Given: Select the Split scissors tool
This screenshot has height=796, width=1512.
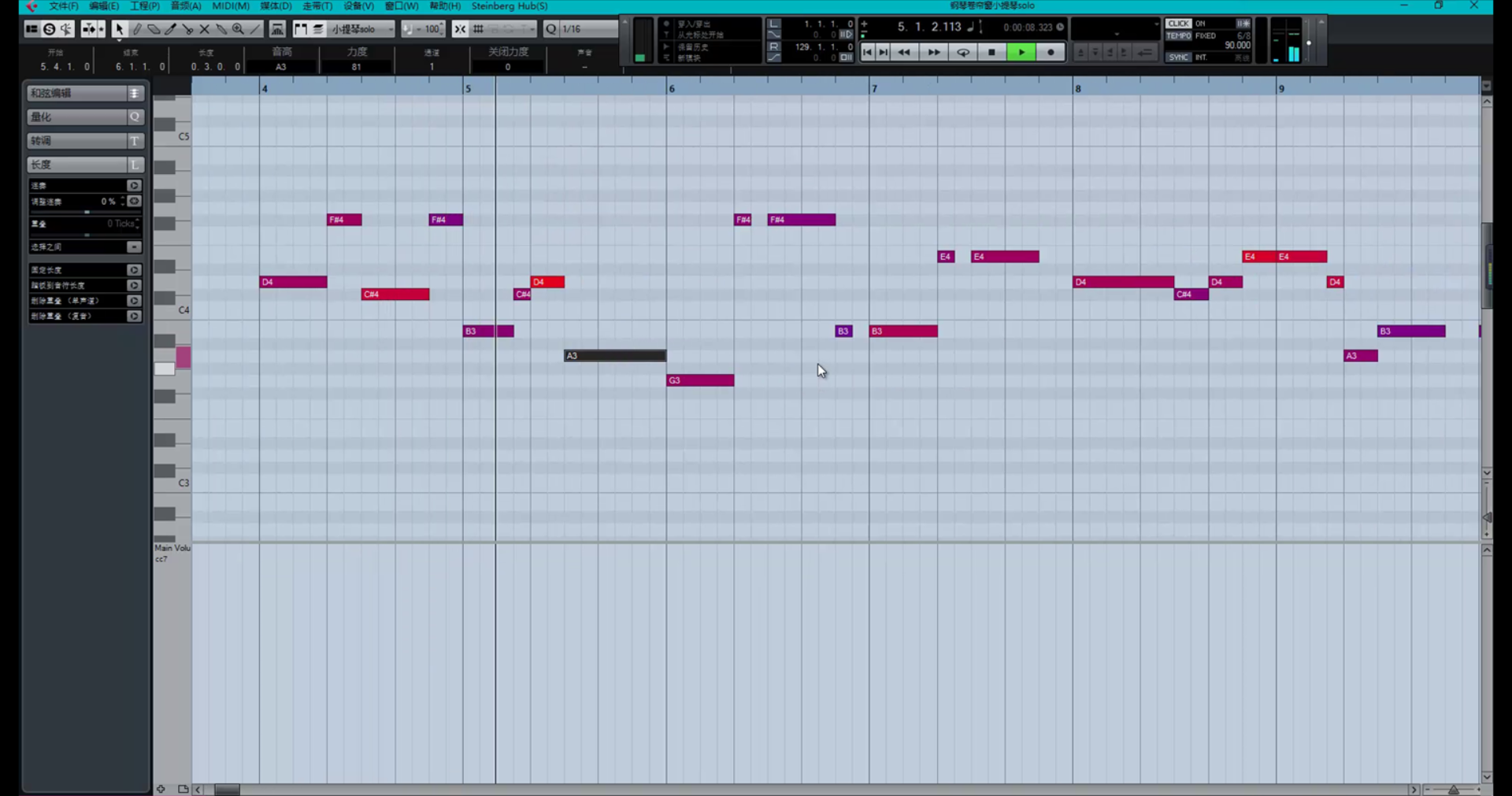Looking at the screenshot, I should (x=187, y=29).
